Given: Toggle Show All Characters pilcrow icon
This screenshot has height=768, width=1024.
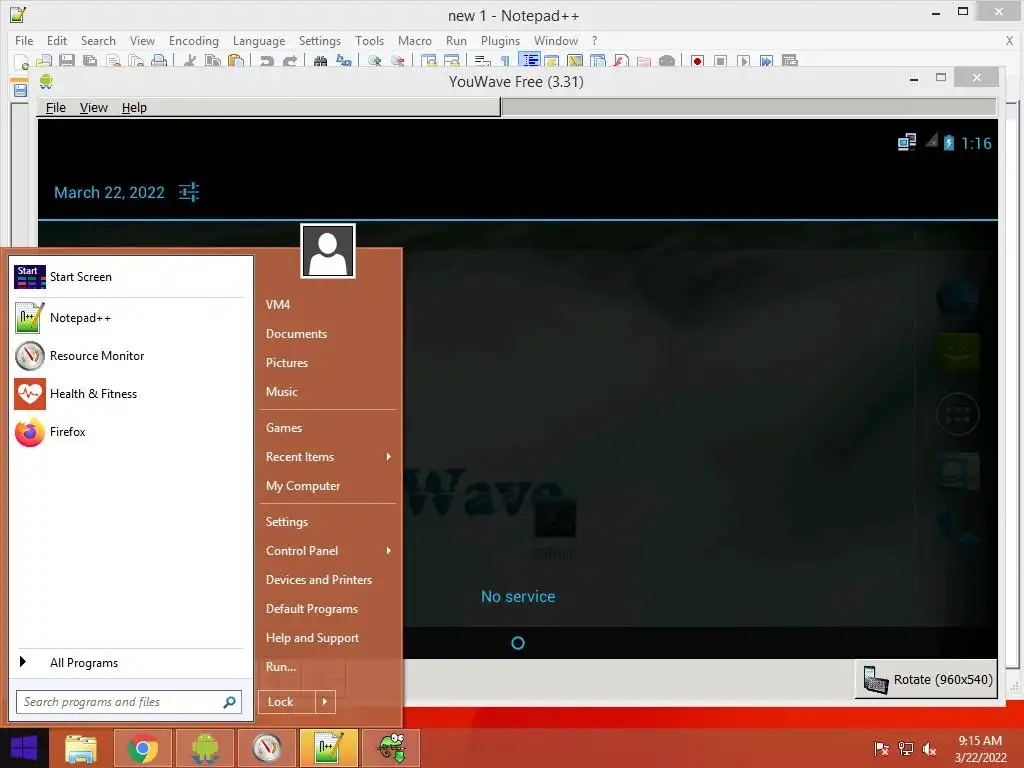Looking at the screenshot, I should [505, 61].
